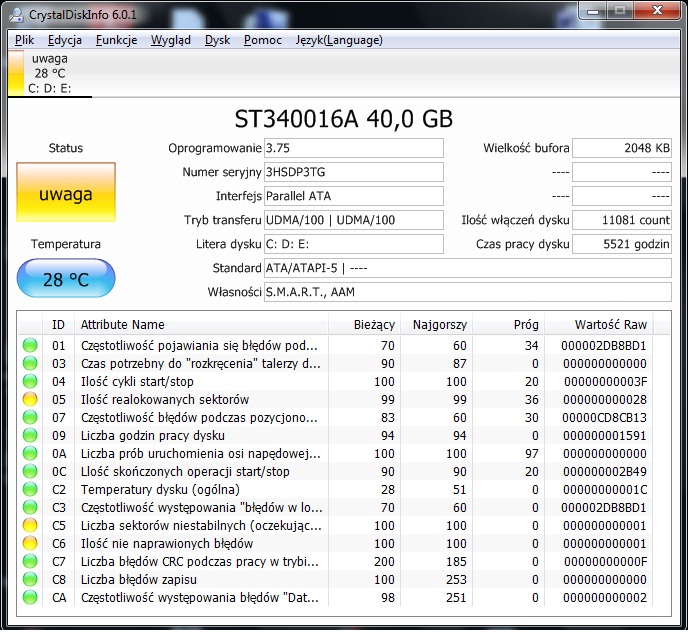Select the 'Ilość realokowanych sektorów' row name
688x638 pixels.
click(x=165, y=399)
